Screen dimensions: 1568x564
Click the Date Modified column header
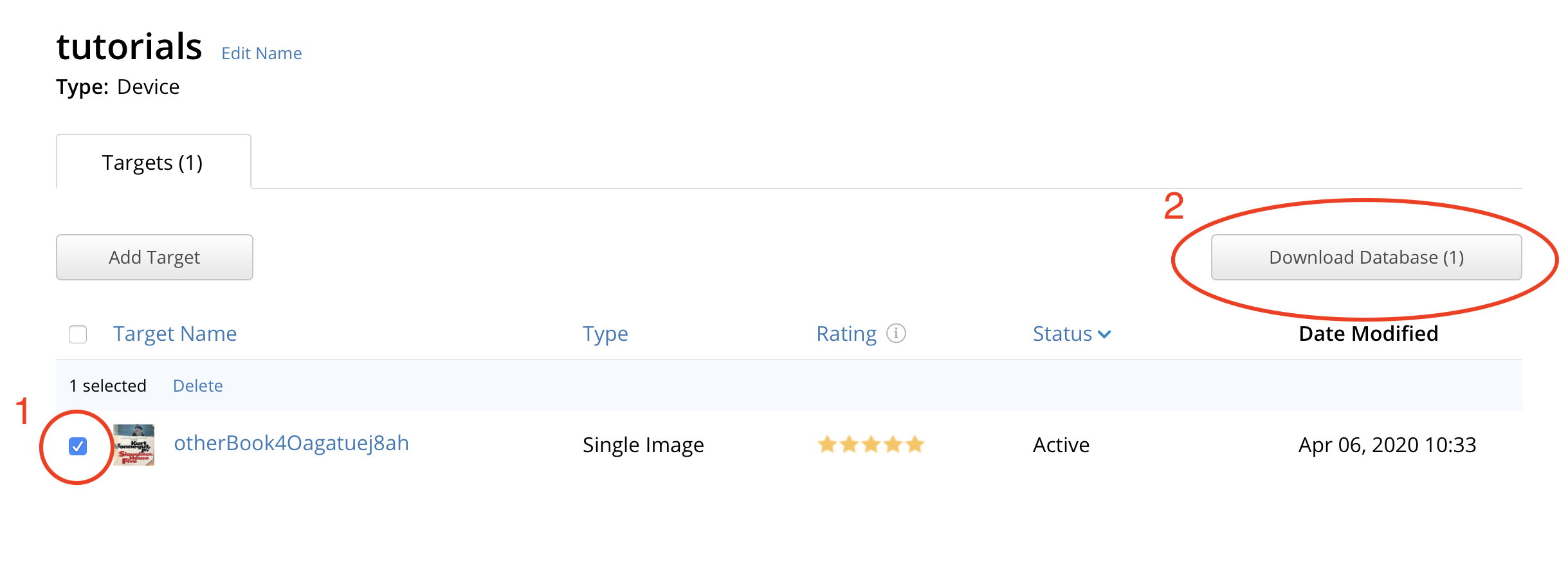[1369, 334]
